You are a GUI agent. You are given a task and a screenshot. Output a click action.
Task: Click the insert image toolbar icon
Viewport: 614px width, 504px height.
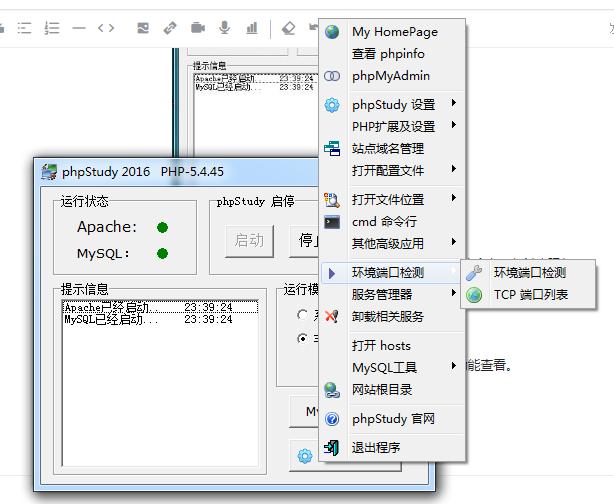tap(143, 28)
